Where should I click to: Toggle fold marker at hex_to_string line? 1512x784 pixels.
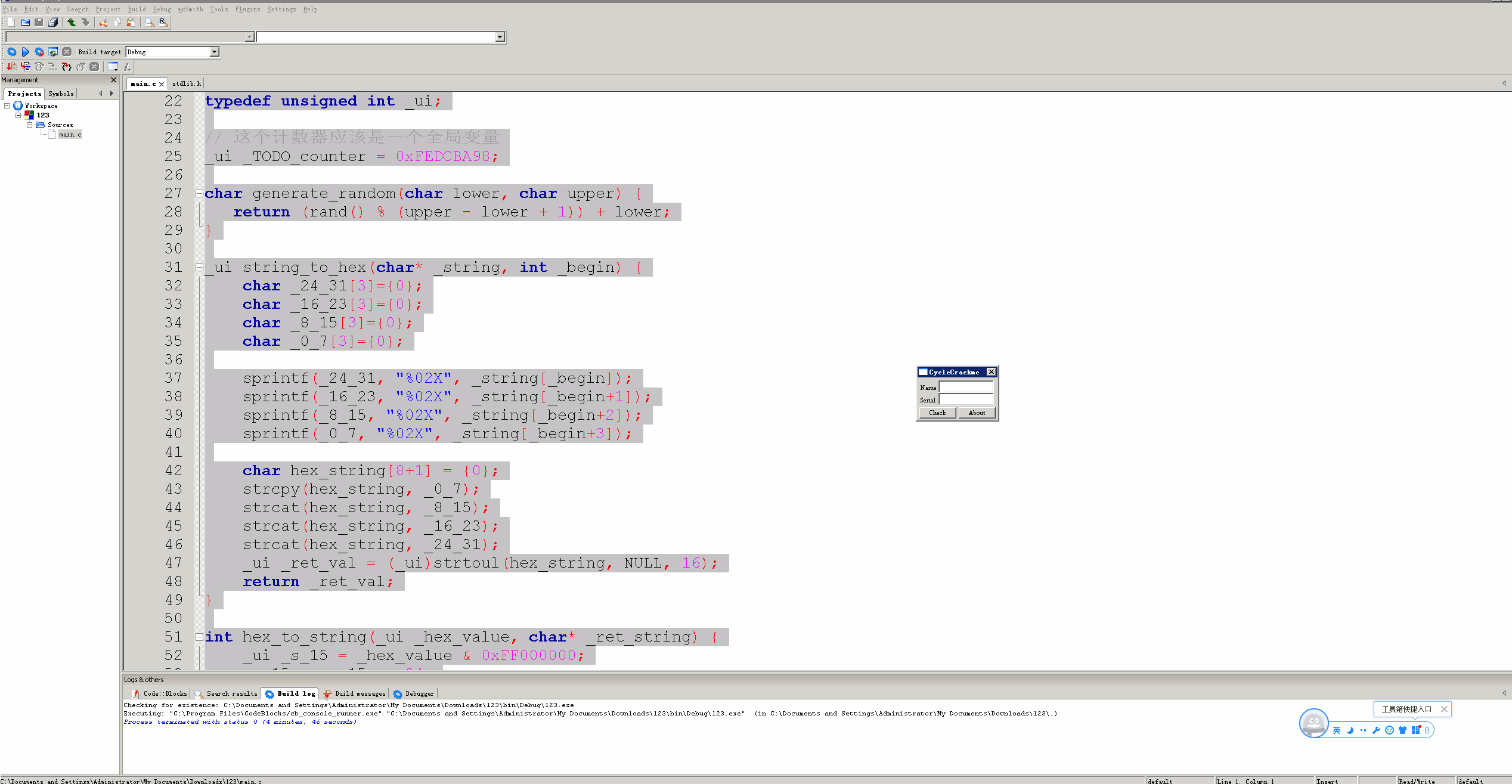(199, 637)
